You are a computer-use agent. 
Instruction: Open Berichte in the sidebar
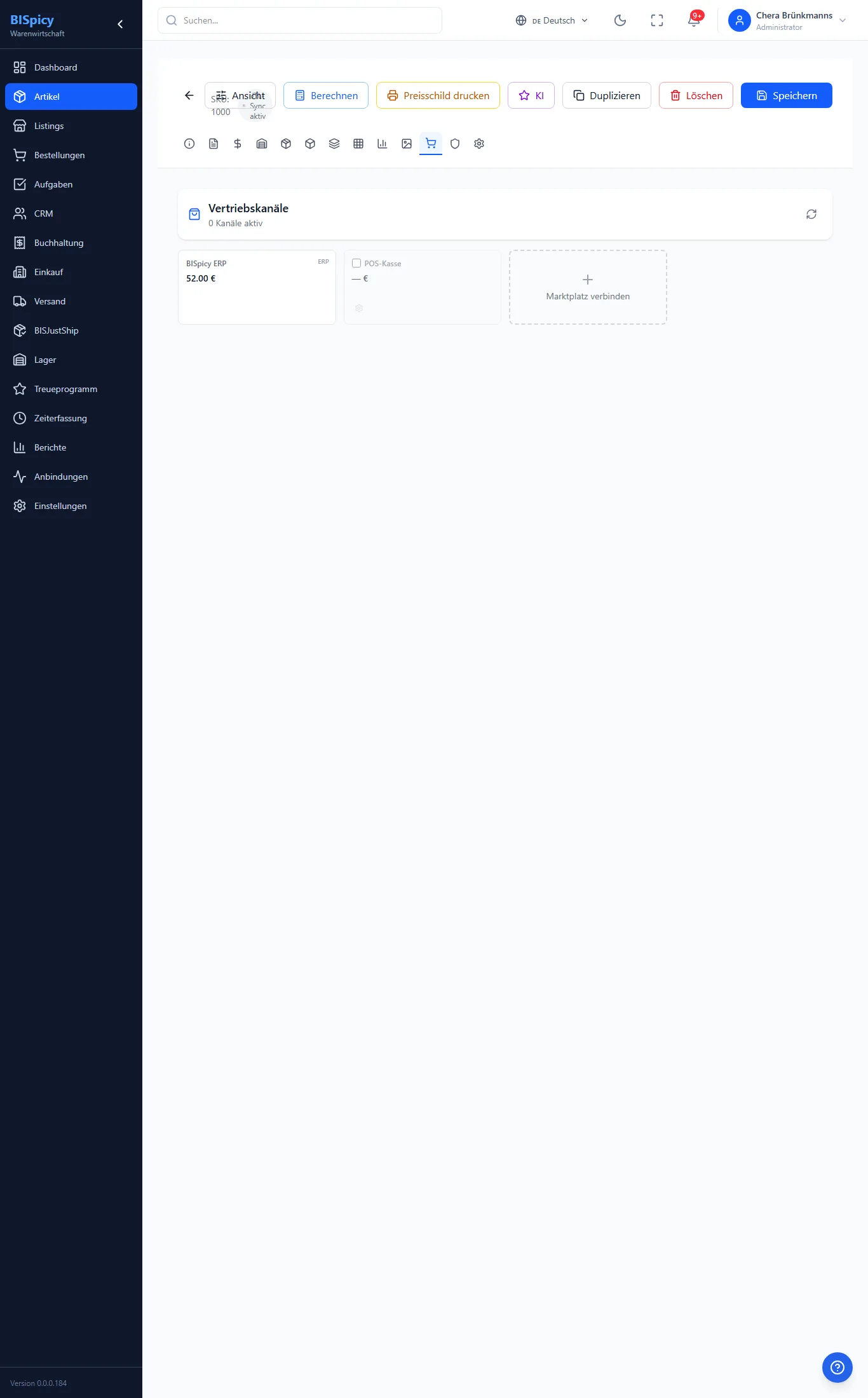(x=71, y=447)
